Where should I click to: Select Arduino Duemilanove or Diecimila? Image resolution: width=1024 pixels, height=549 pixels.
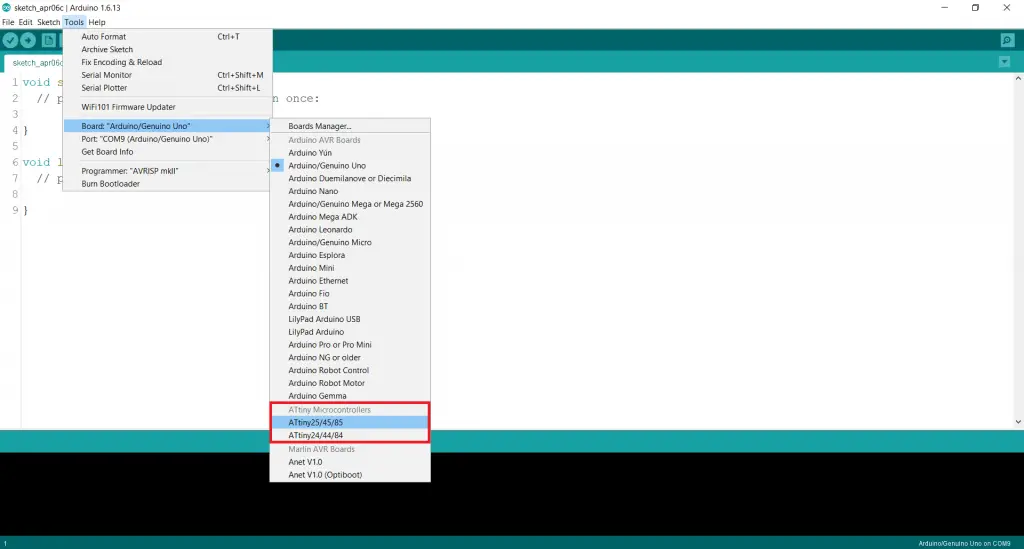click(350, 178)
